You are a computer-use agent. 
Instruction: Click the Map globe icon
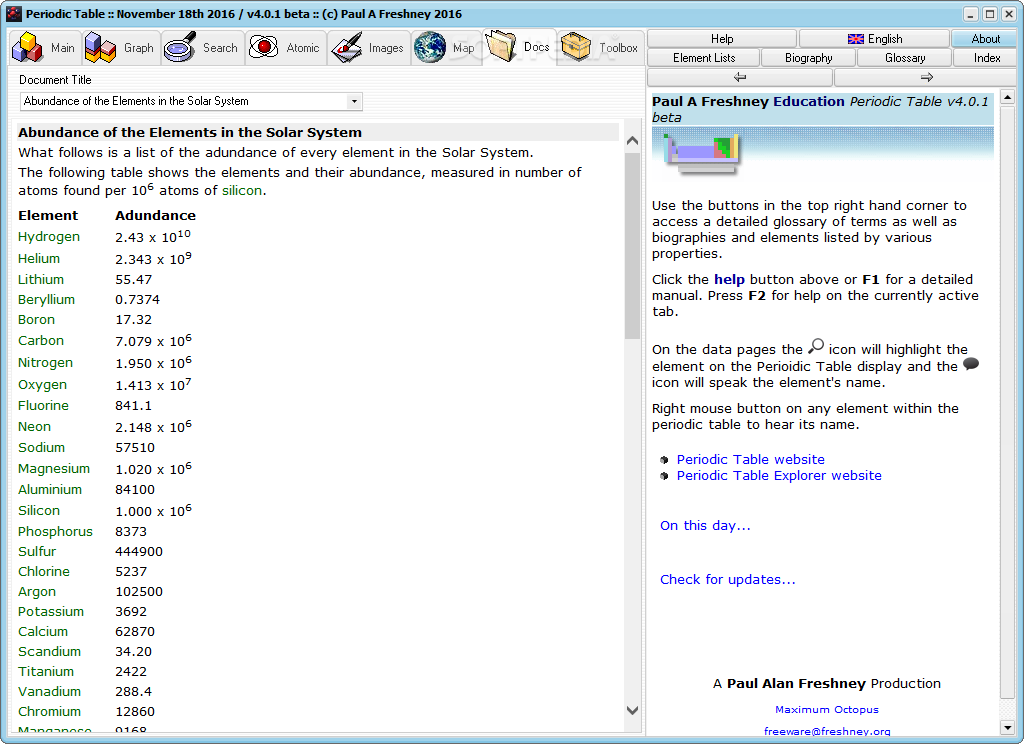(x=430, y=48)
